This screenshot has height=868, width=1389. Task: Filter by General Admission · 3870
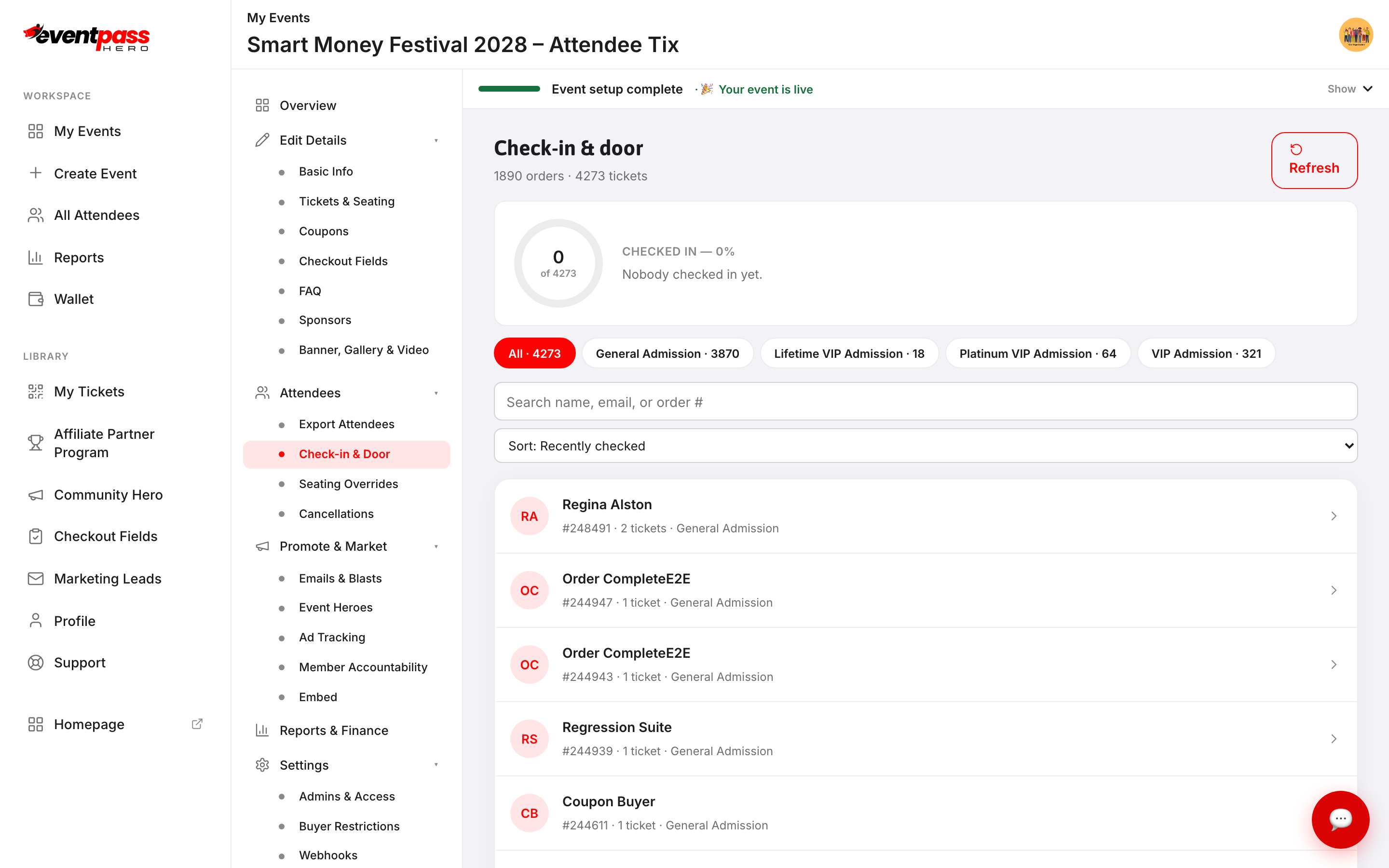coord(667,353)
